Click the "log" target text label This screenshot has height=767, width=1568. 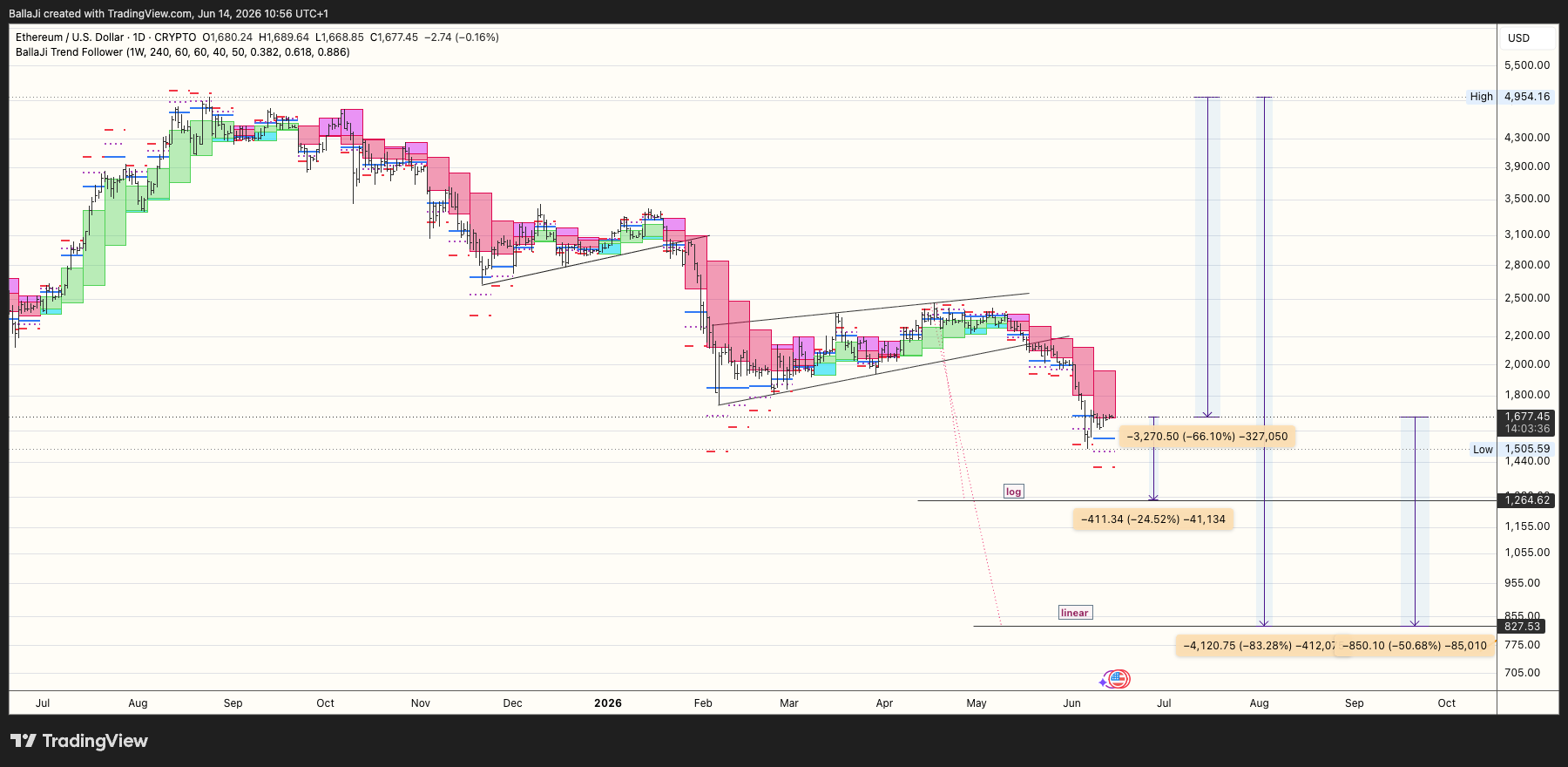coord(1014,492)
